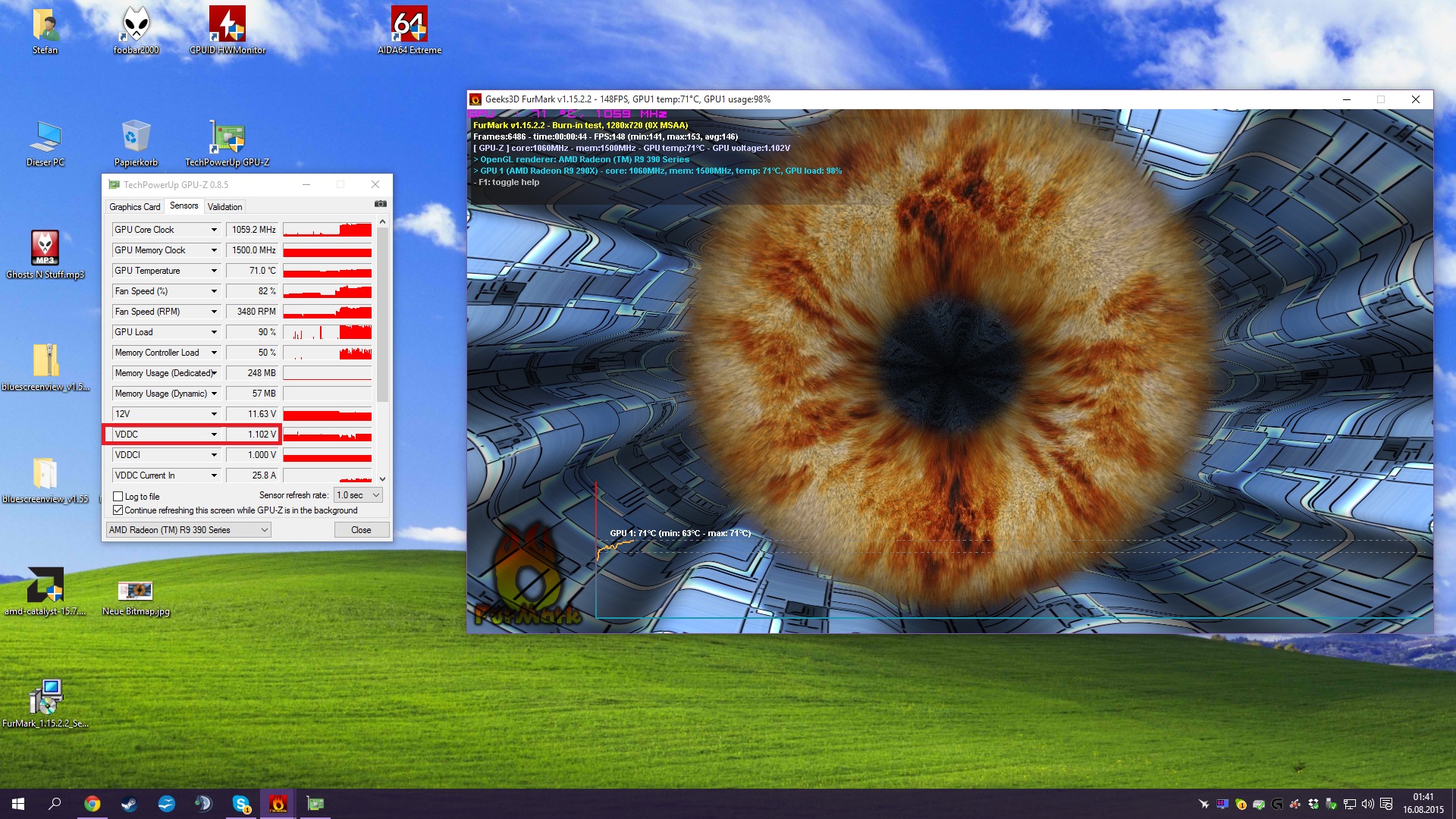Select the Papierkorb recycle bin icon

click(136, 136)
